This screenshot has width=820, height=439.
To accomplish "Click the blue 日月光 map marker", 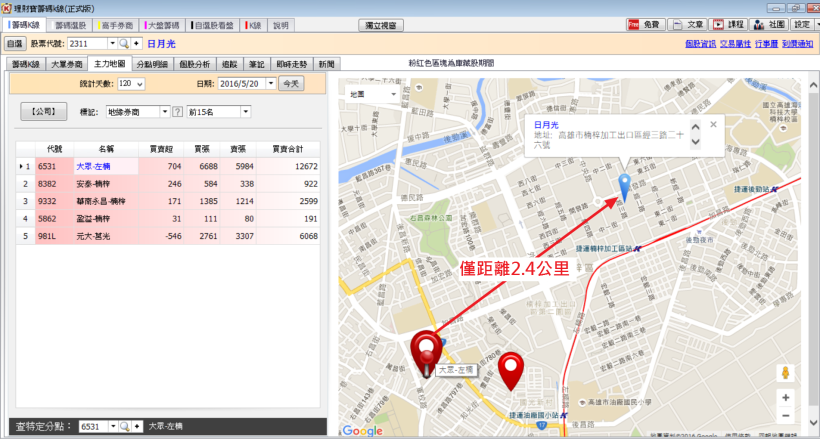I will (x=625, y=186).
